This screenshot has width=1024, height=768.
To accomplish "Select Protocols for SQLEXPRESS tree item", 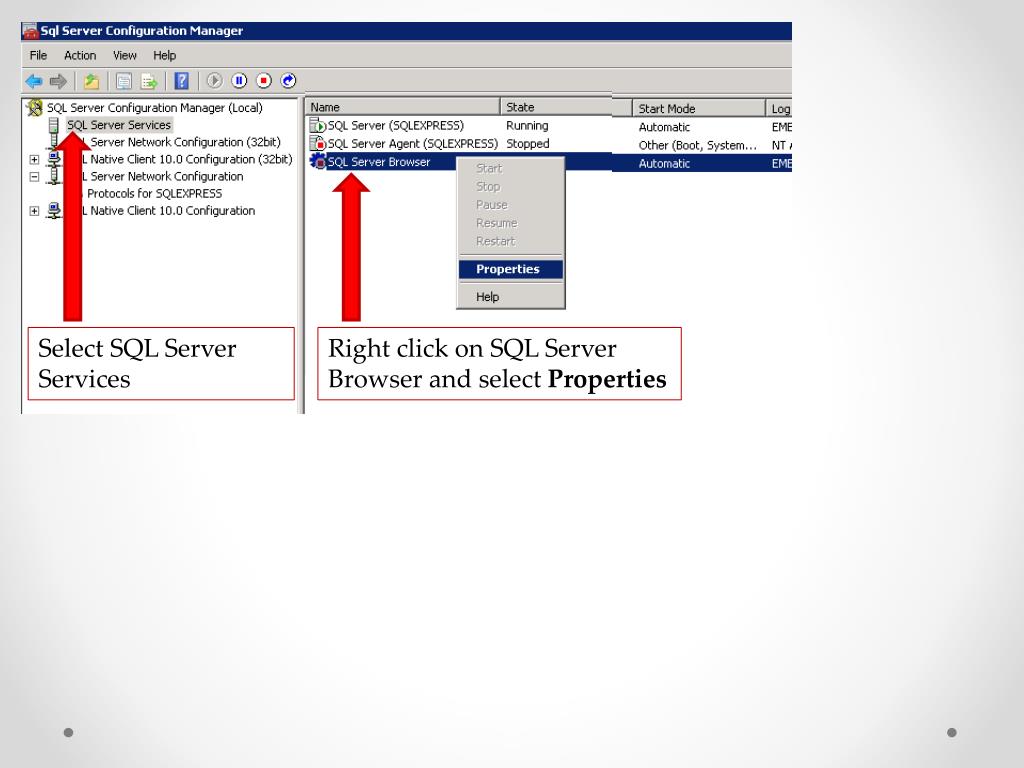I will point(155,193).
